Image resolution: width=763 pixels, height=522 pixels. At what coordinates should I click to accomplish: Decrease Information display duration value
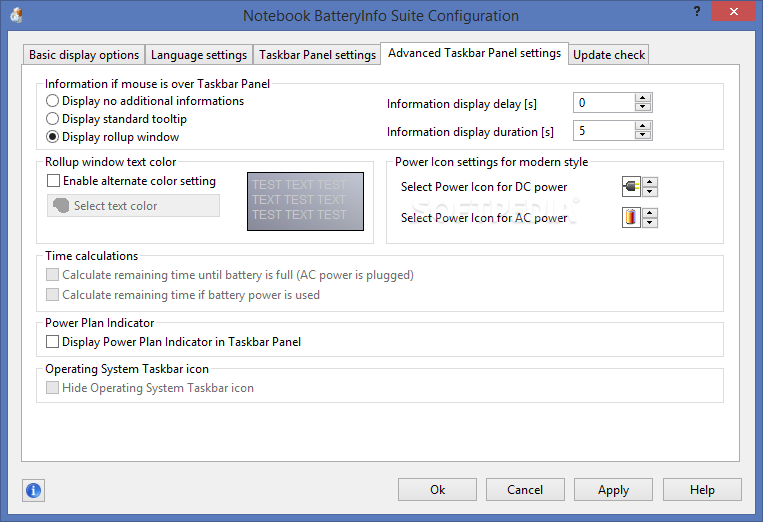click(643, 135)
